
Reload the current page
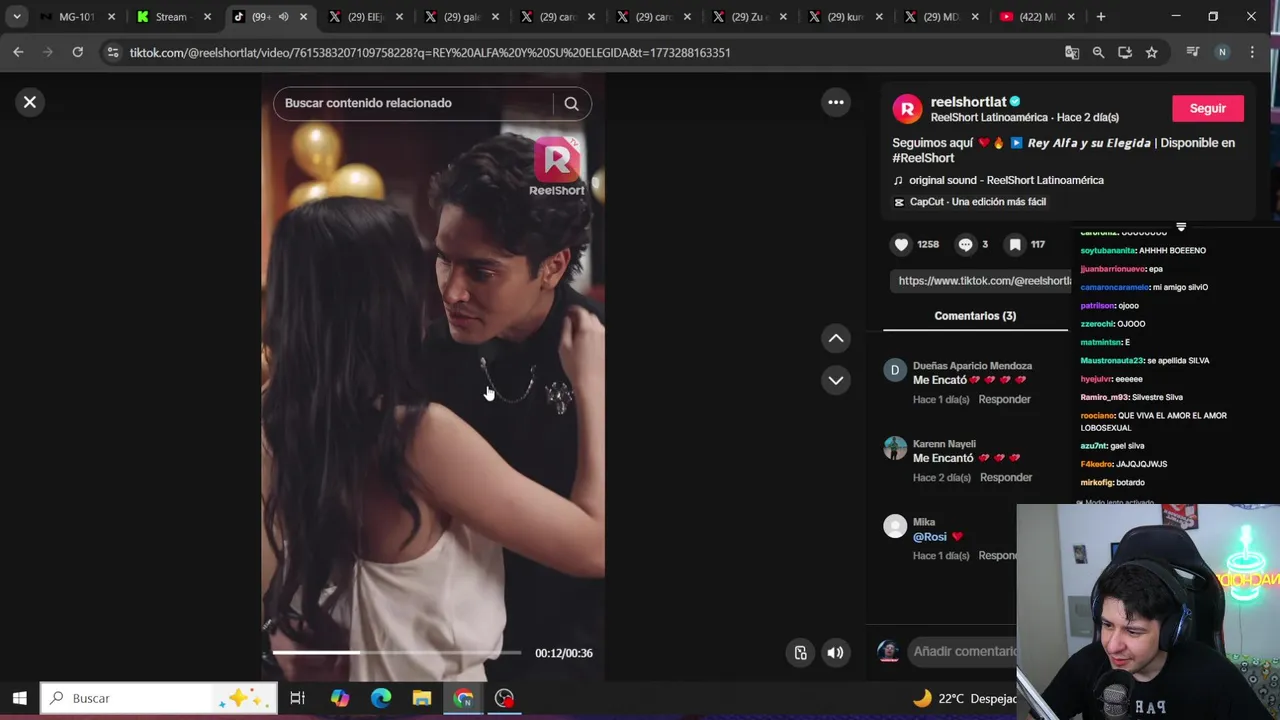click(x=77, y=52)
